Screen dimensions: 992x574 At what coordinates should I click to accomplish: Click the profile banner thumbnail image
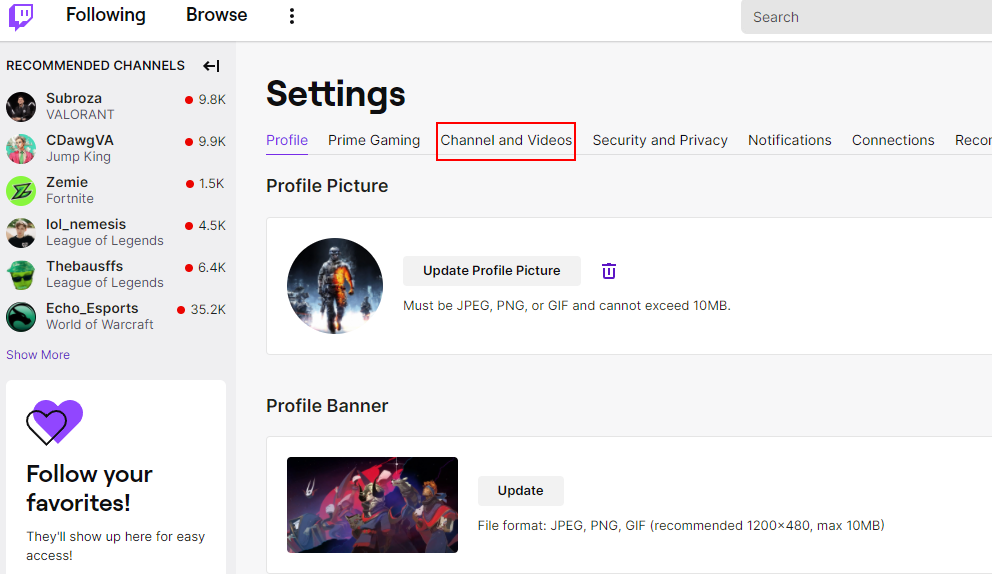372,505
